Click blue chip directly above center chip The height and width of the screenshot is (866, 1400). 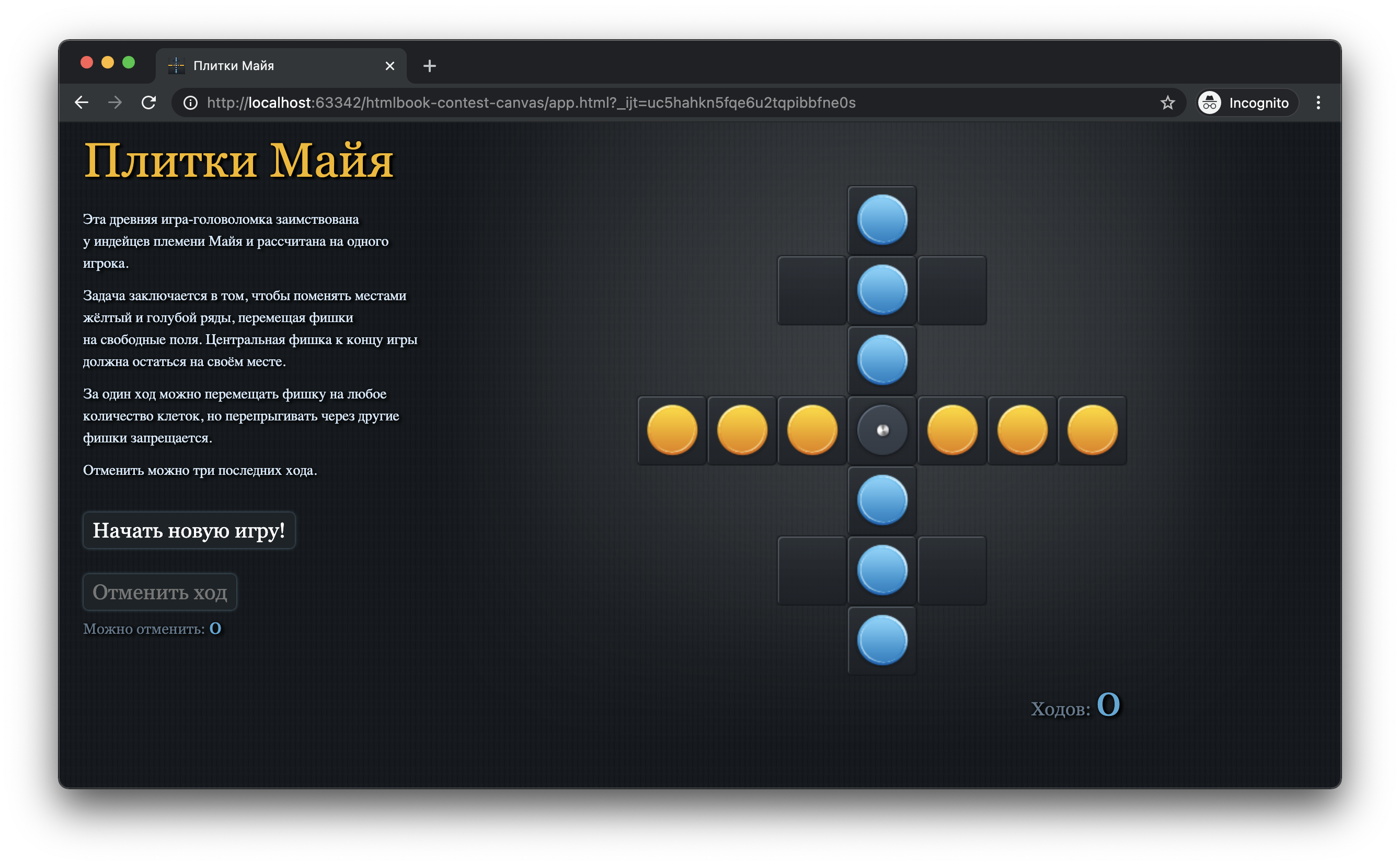[x=882, y=360]
